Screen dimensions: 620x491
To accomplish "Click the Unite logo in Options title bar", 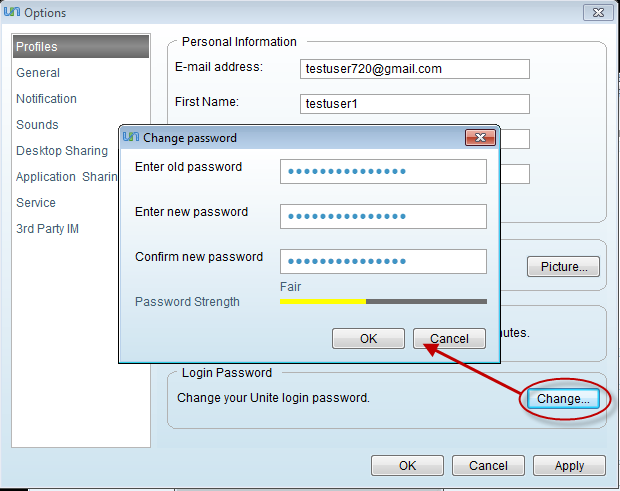I will point(12,12).
